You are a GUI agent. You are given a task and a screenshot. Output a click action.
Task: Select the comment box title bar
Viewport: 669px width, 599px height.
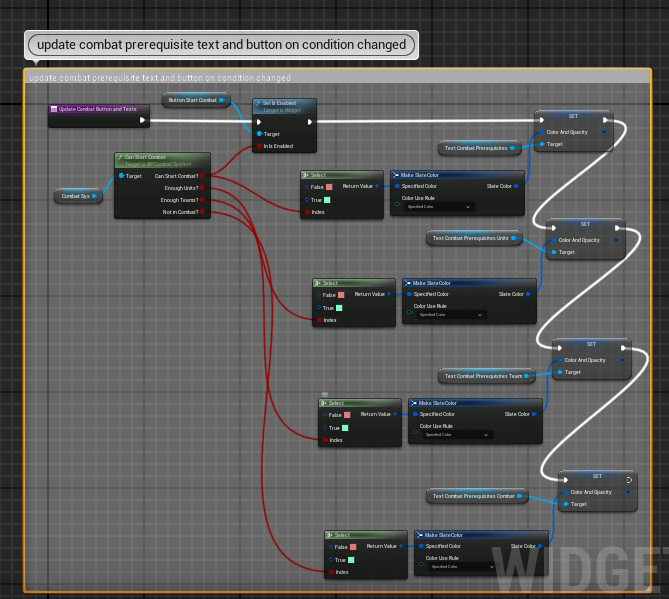[338, 77]
